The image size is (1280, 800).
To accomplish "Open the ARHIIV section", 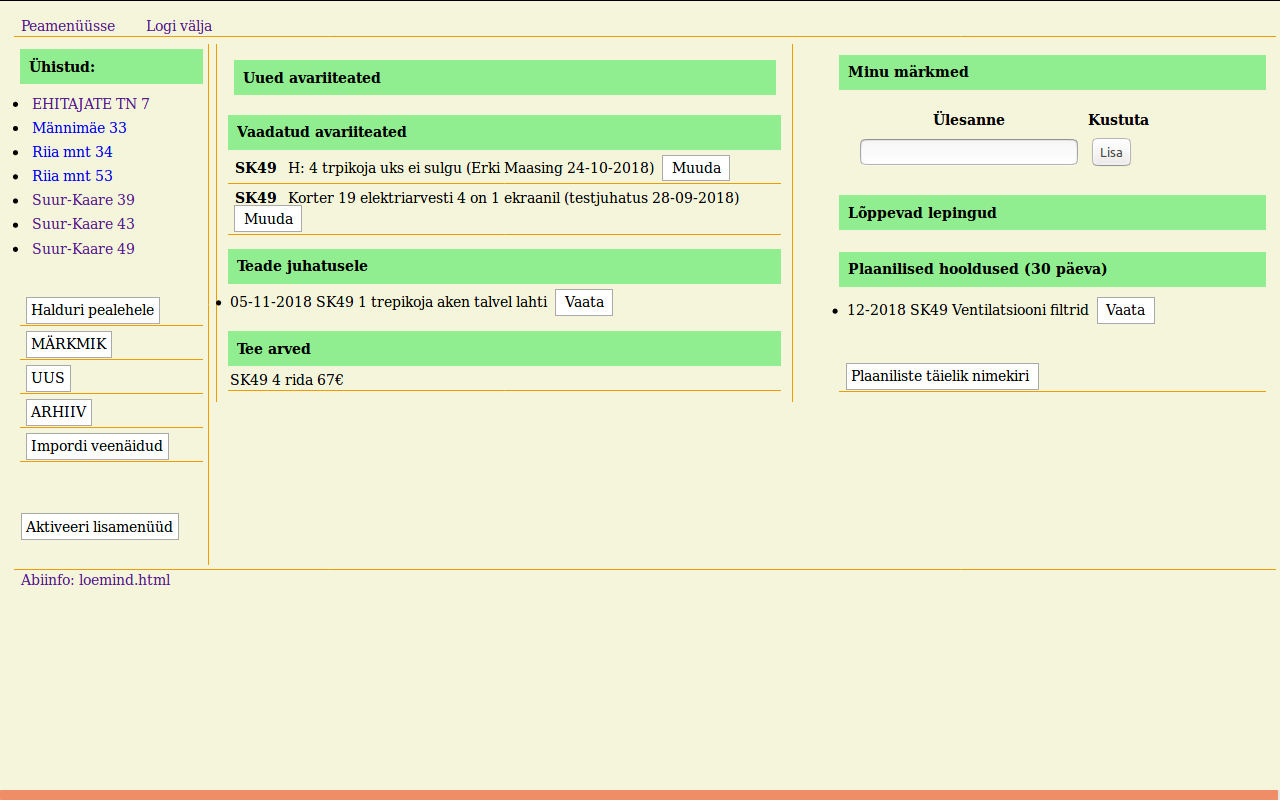I will click(x=59, y=412).
